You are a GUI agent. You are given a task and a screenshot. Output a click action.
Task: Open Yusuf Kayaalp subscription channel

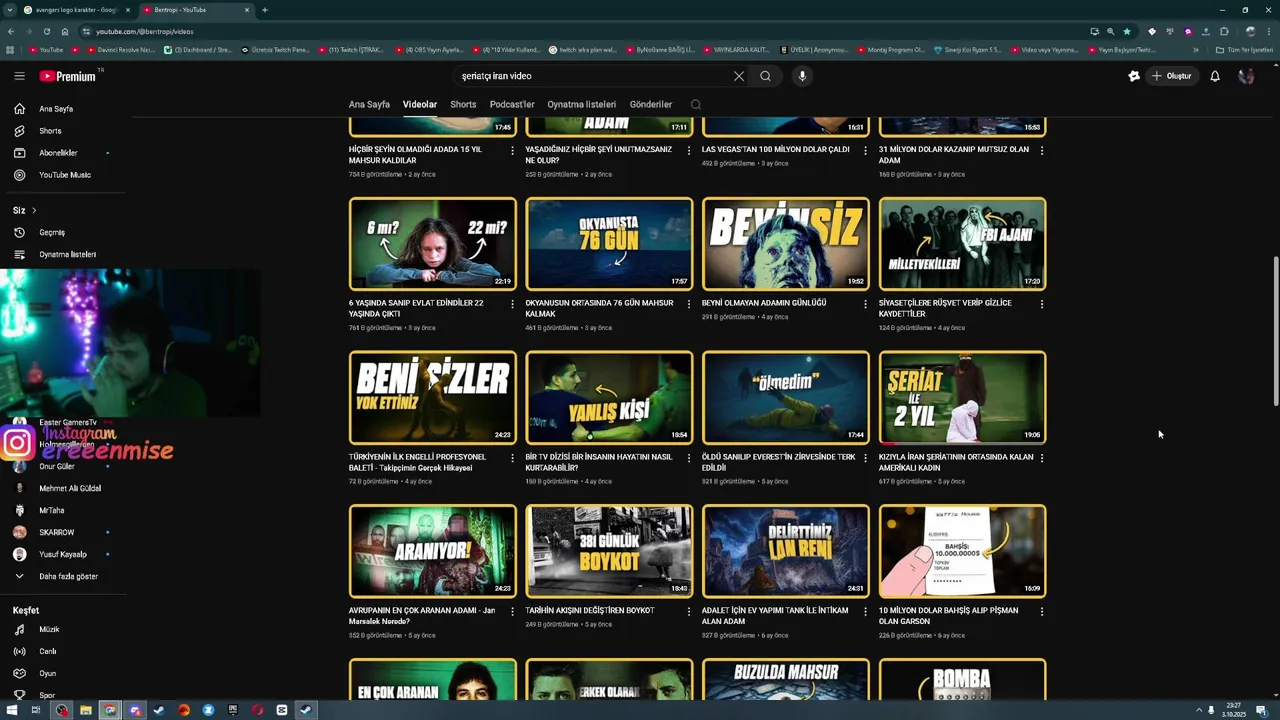(x=64, y=554)
